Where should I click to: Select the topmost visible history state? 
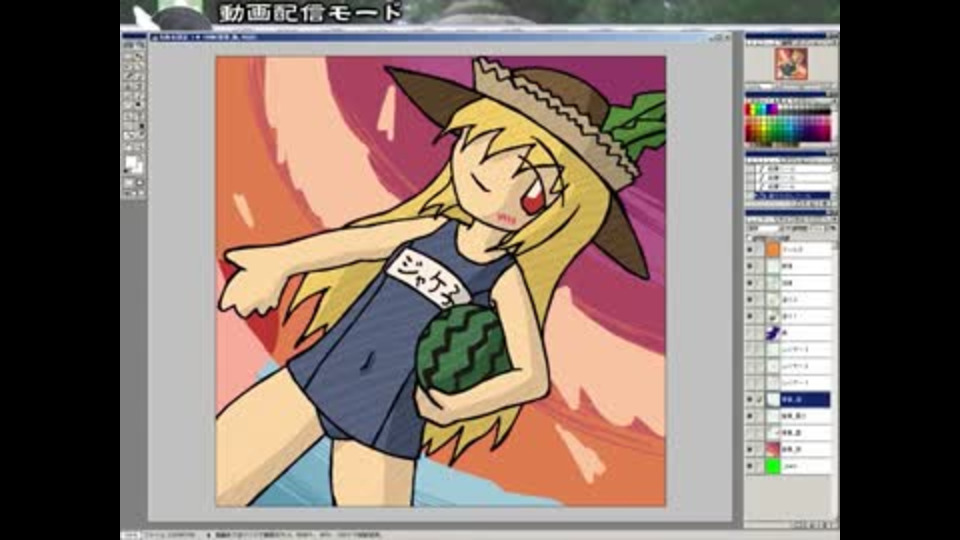(x=791, y=168)
